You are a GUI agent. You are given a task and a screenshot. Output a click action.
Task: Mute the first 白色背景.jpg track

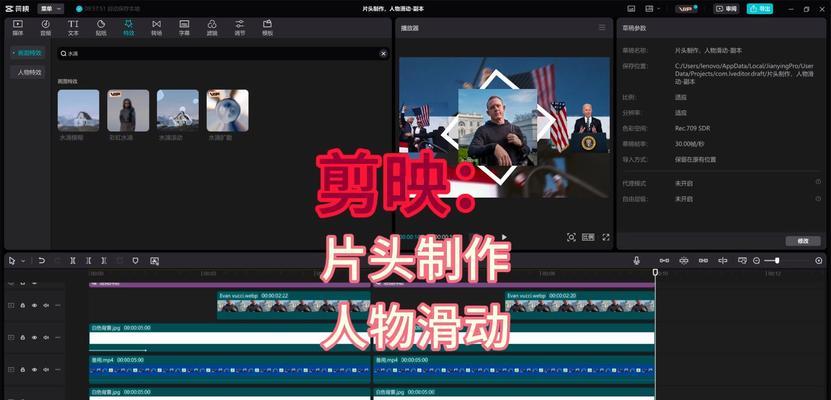(46, 337)
